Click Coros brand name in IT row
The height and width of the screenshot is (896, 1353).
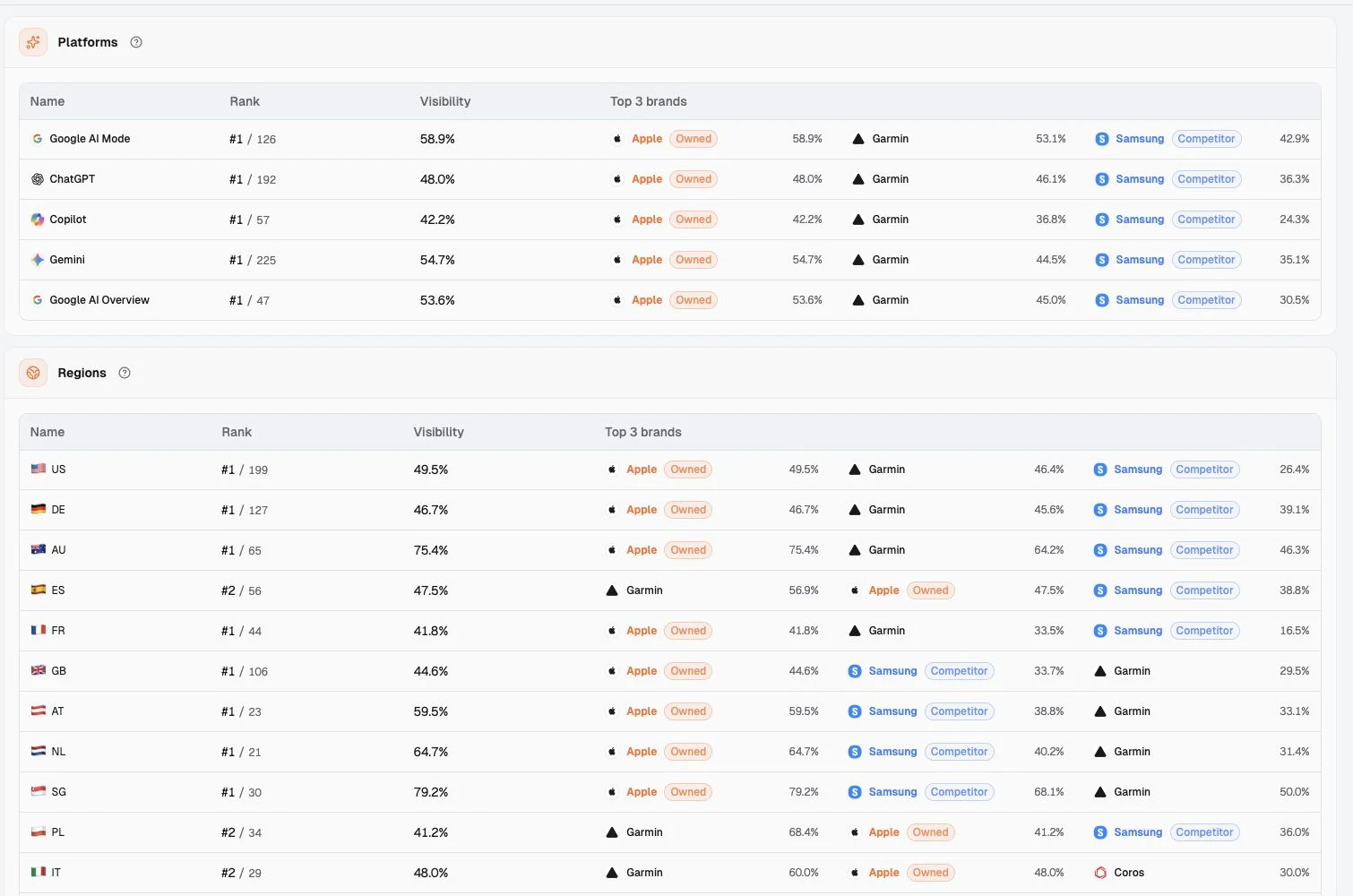(1129, 873)
